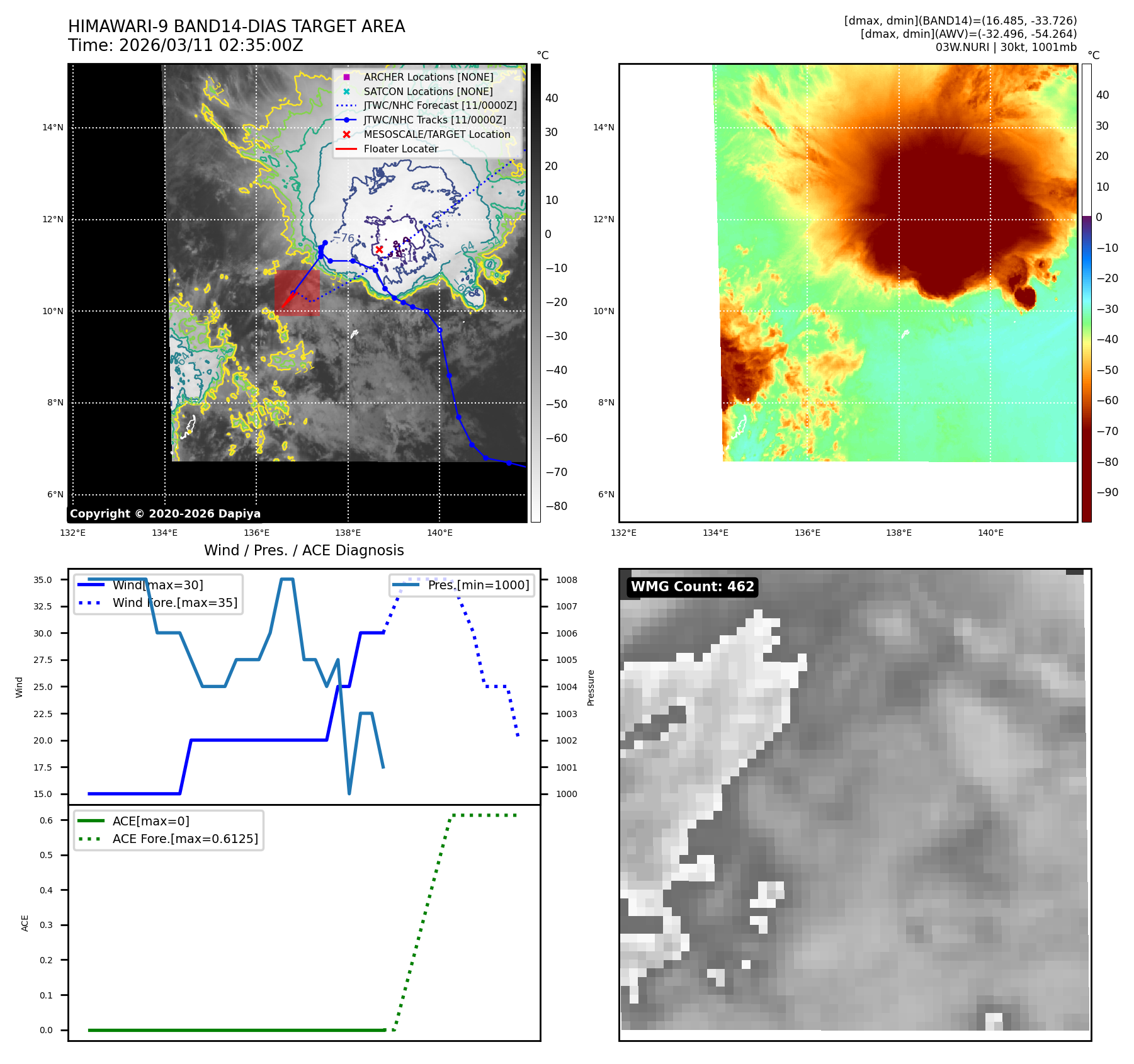This screenshot has width=1134, height=1064.
Task: Click the 03W.NURI storm info text
Action: tap(1006, 47)
